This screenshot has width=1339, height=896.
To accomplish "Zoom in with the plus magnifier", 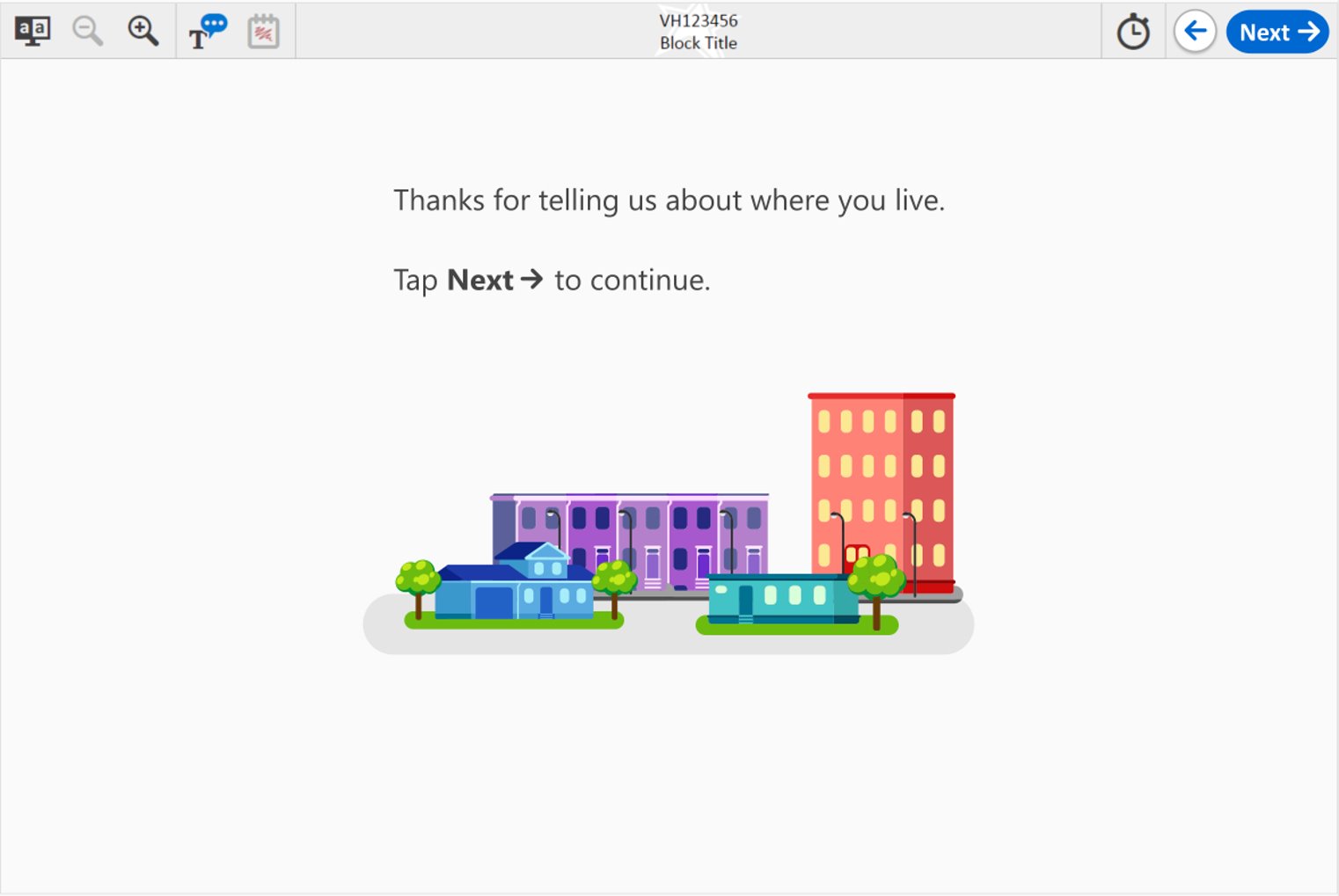I will pyautogui.click(x=143, y=32).
